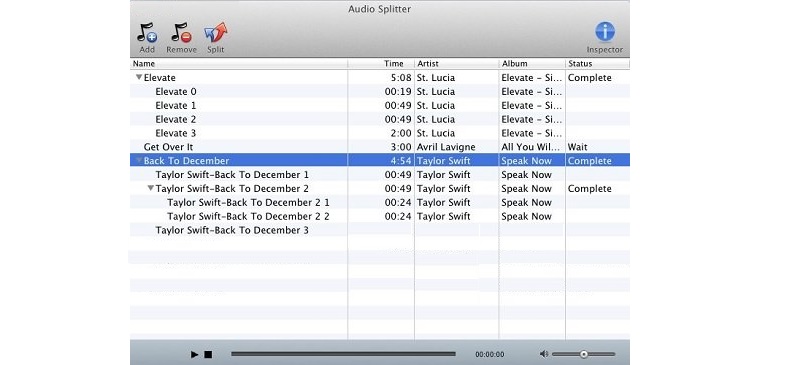Select Taylor Swift-Back To December 2 1
800x365 pixels.
coord(380,202)
